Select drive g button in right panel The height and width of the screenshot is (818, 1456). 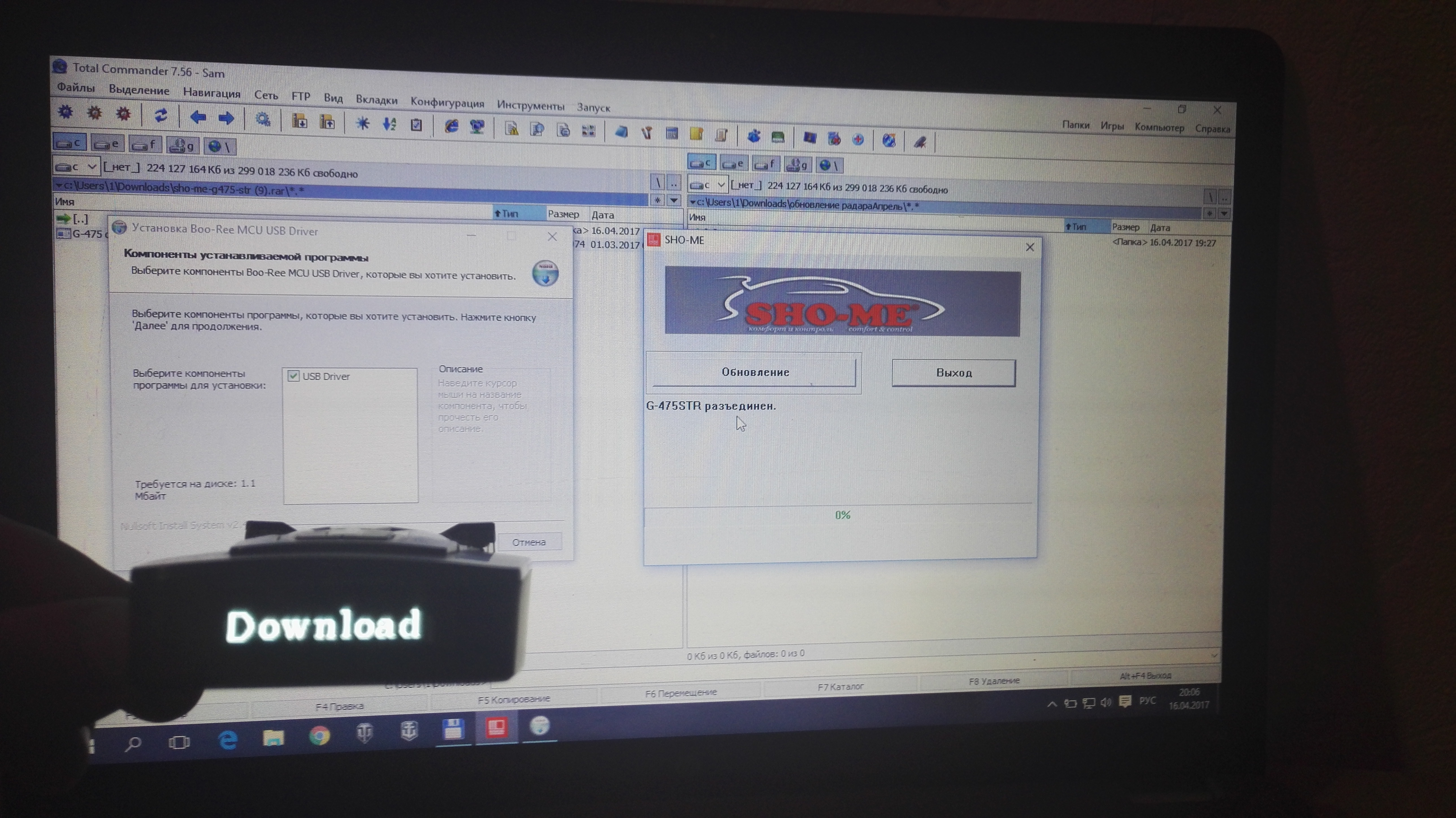tap(798, 164)
